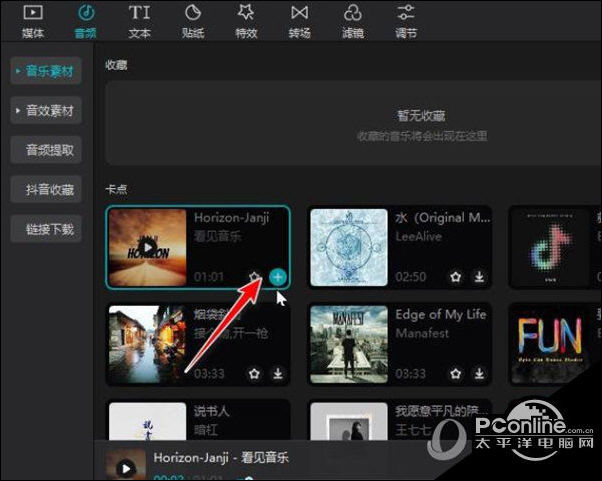Screen dimensions: 602x481
Task: Click the 02:50 duration label
Action: click(410, 277)
